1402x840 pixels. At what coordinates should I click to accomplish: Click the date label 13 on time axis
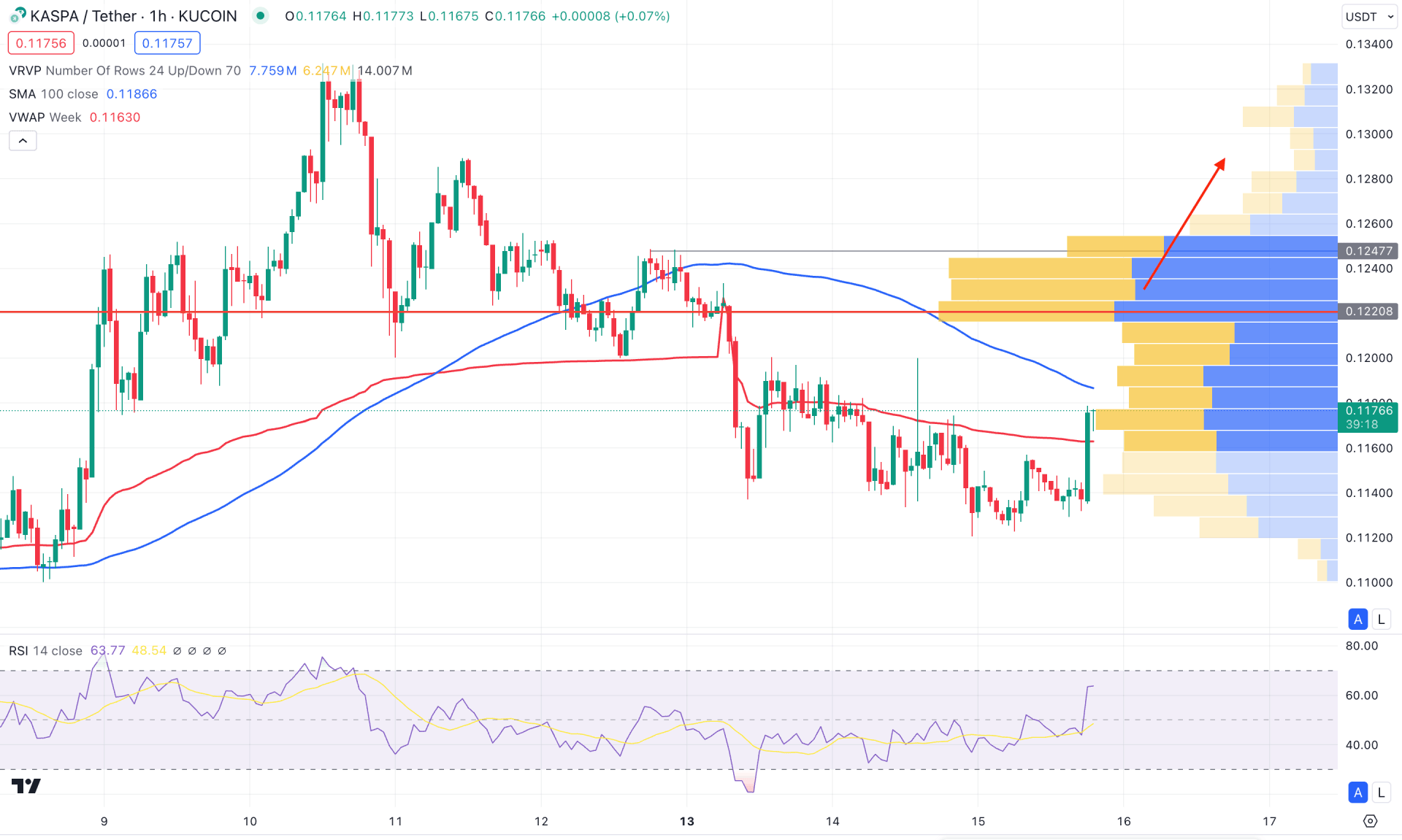pyautogui.click(x=686, y=821)
